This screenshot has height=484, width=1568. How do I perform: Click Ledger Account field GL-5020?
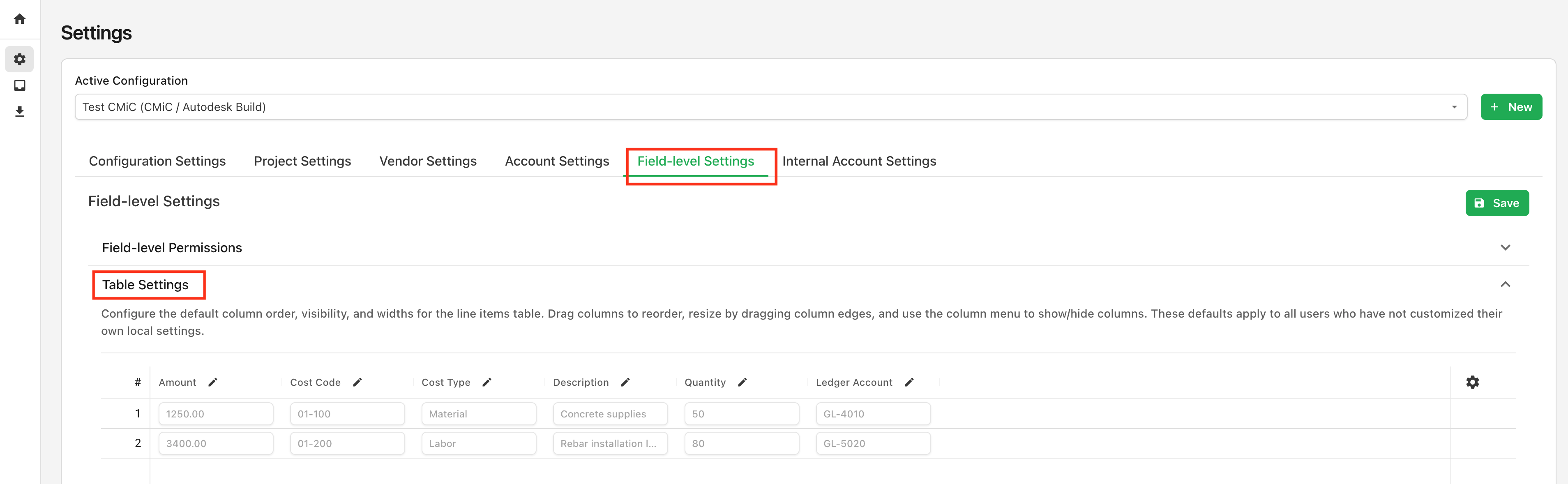tap(873, 444)
